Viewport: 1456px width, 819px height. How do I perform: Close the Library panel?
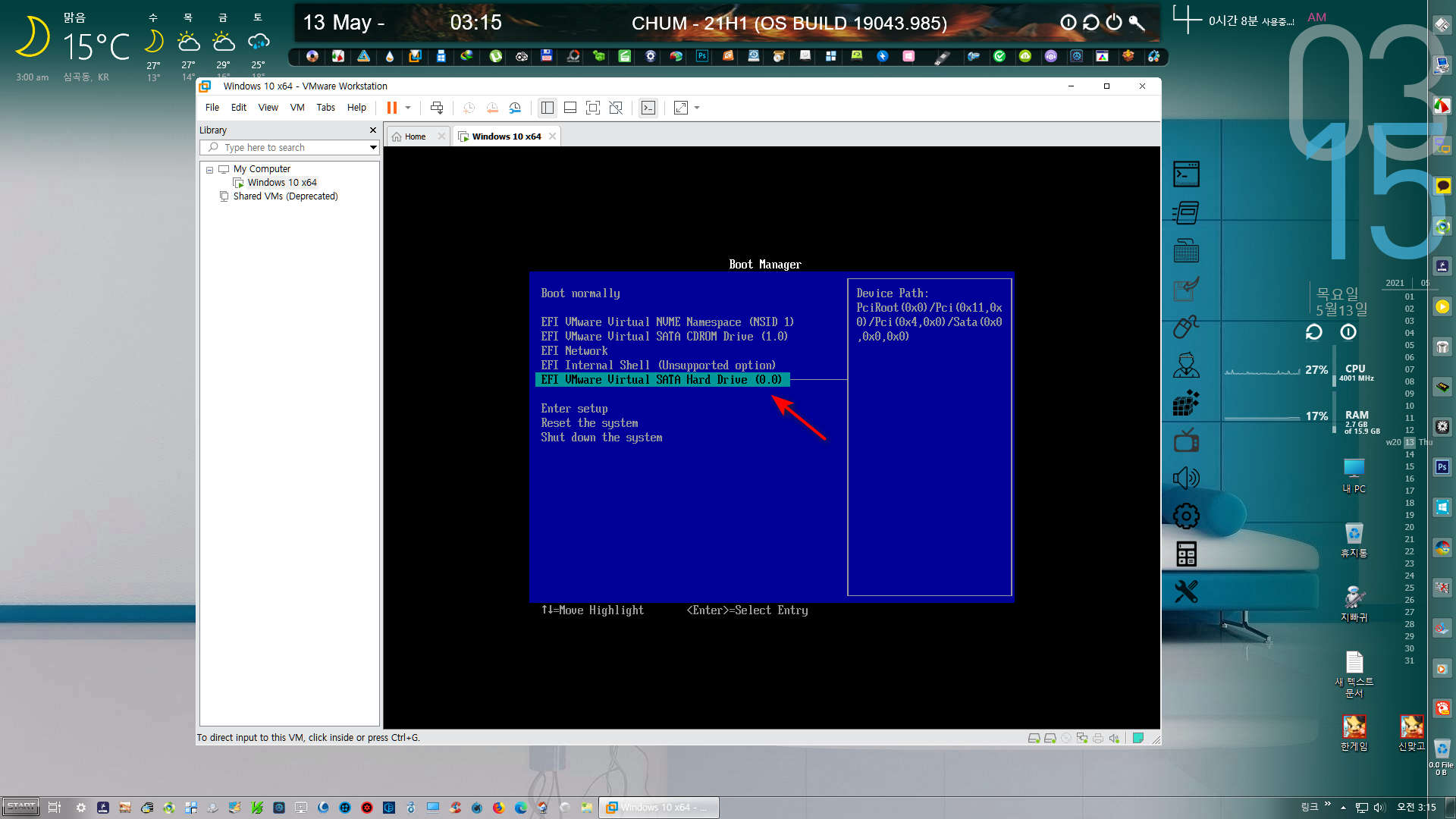(372, 130)
